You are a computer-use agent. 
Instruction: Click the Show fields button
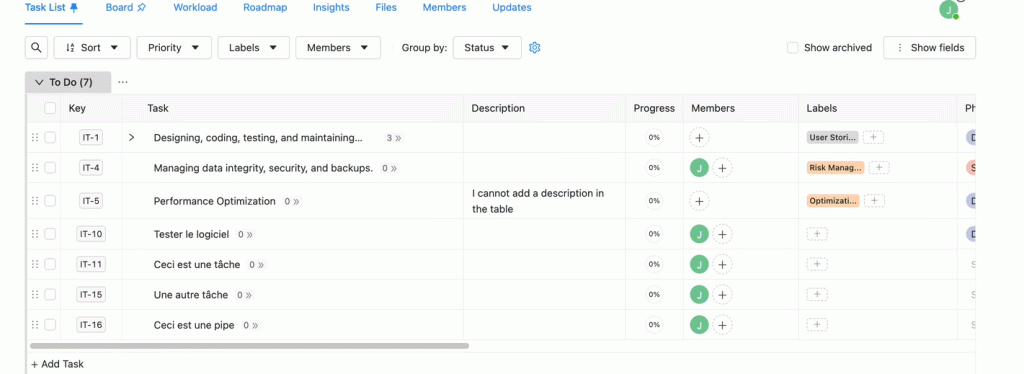point(929,48)
